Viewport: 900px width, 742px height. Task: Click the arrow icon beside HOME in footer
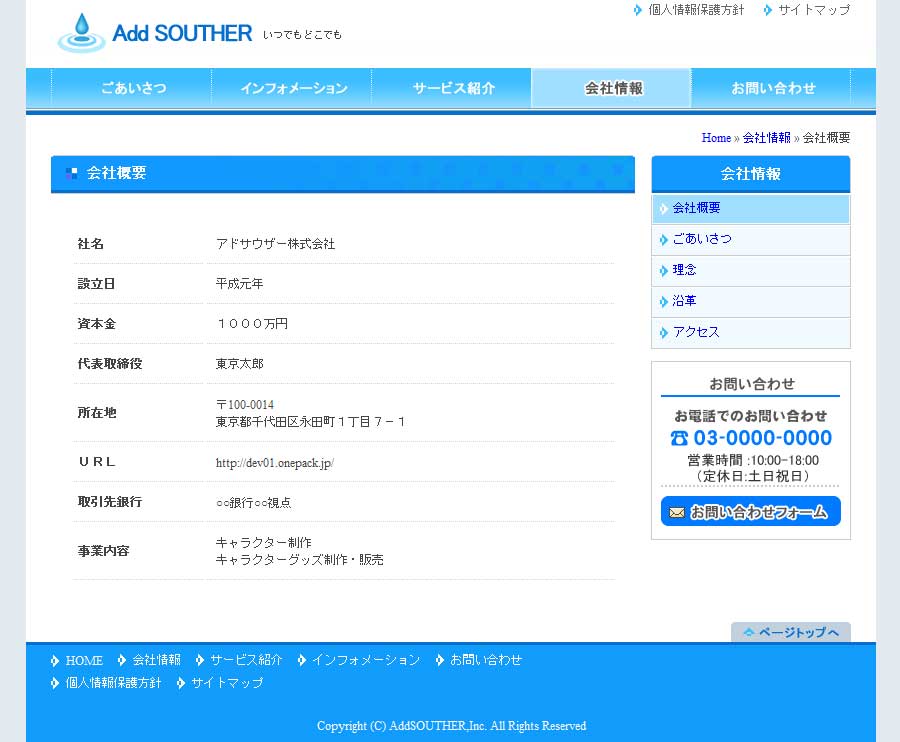(55, 660)
